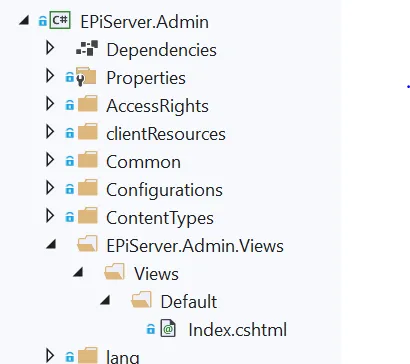This screenshot has width=410, height=364.
Task: Expand the ContentTypes folder
Action: click(50, 216)
